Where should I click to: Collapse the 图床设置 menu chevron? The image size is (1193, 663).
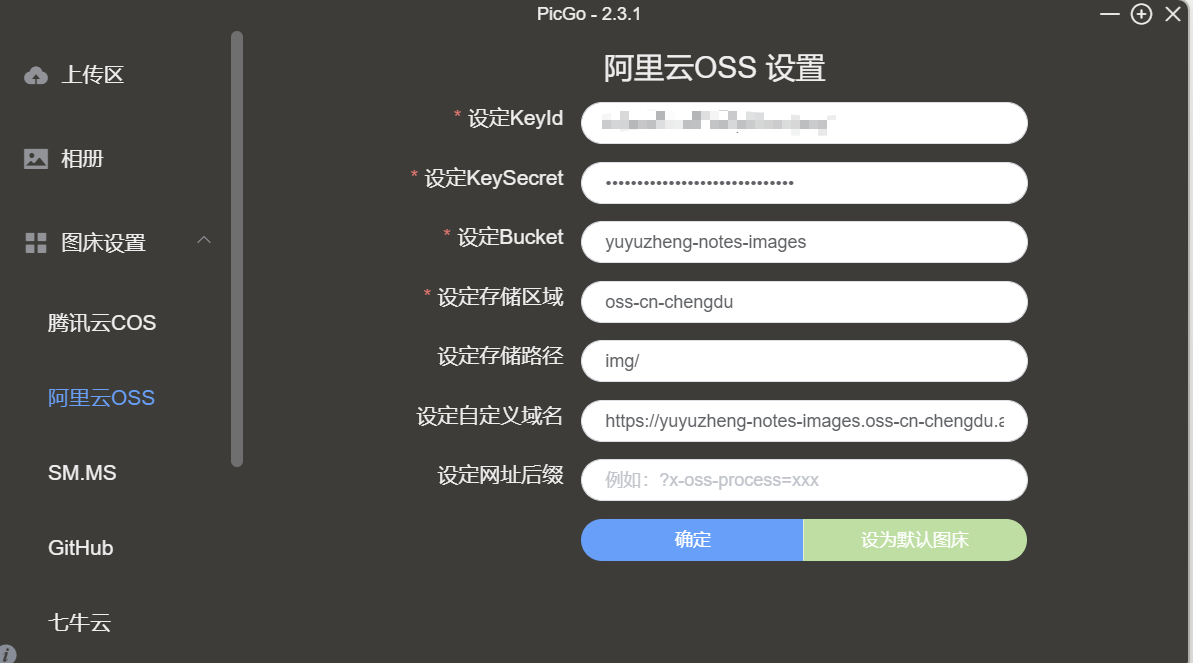[x=204, y=240]
